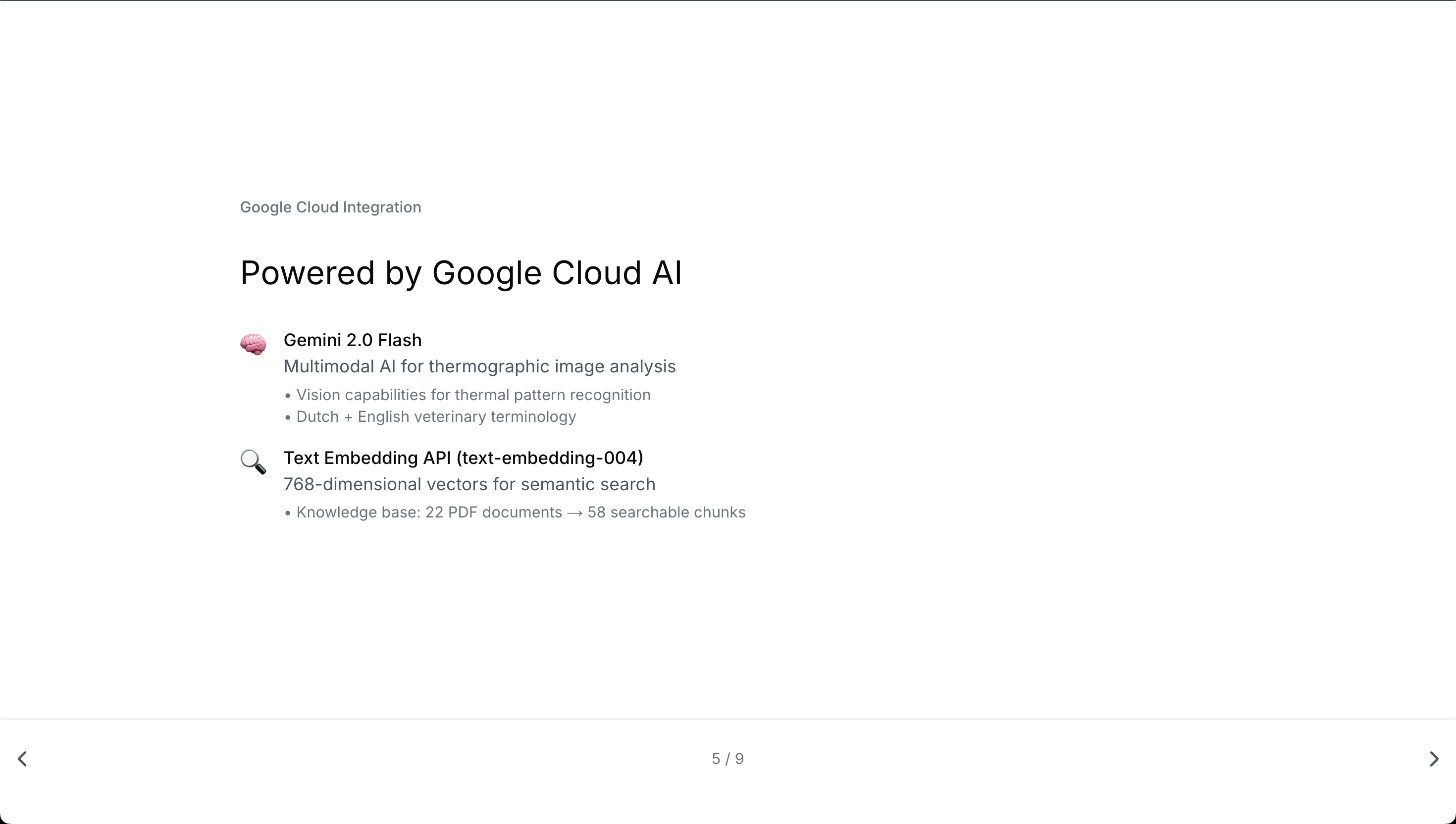Click the text-embedding-004 model name in parentheses
The height and width of the screenshot is (824, 1456).
(549, 458)
